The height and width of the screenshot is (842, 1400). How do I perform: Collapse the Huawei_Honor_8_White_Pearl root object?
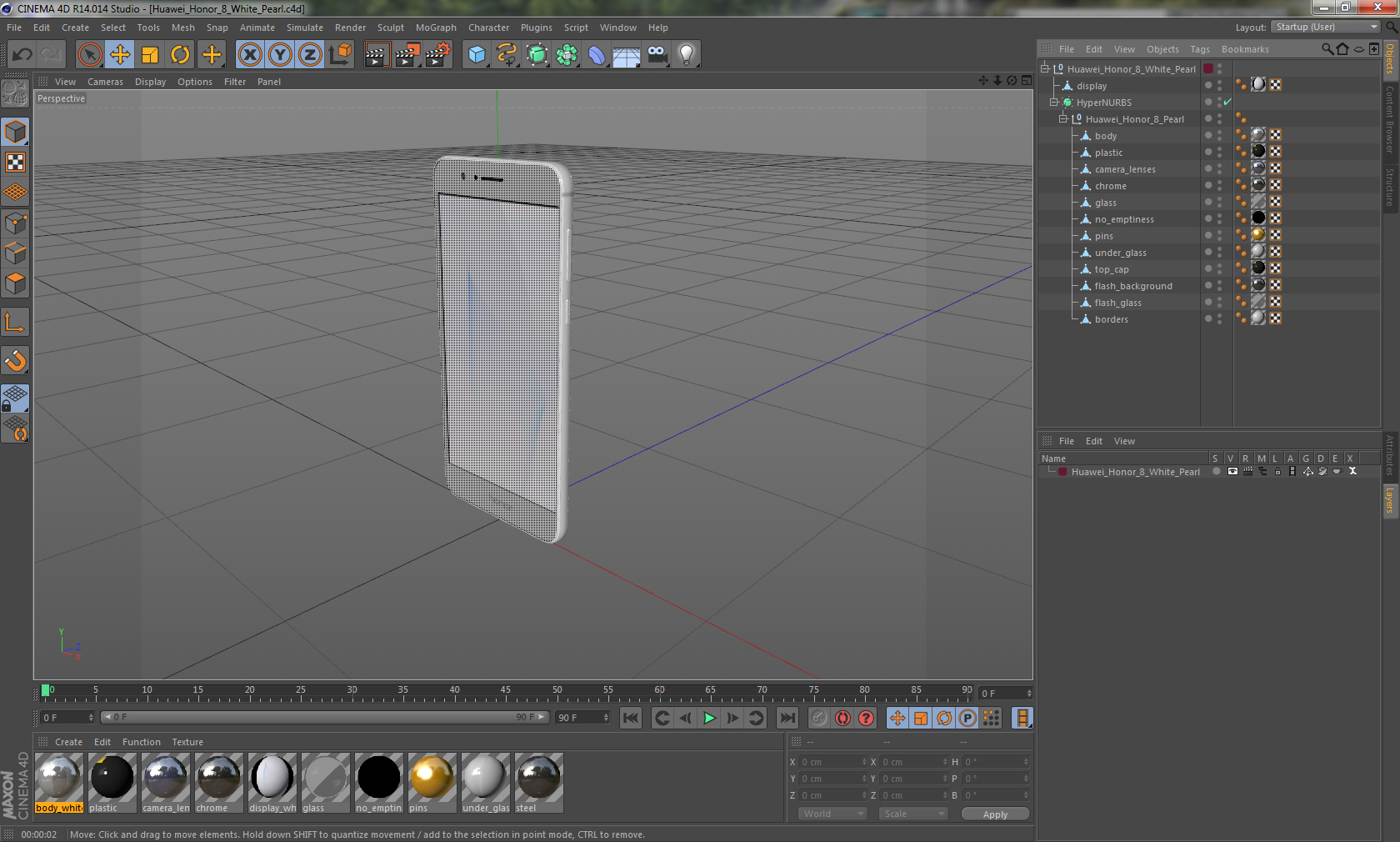click(x=1045, y=69)
